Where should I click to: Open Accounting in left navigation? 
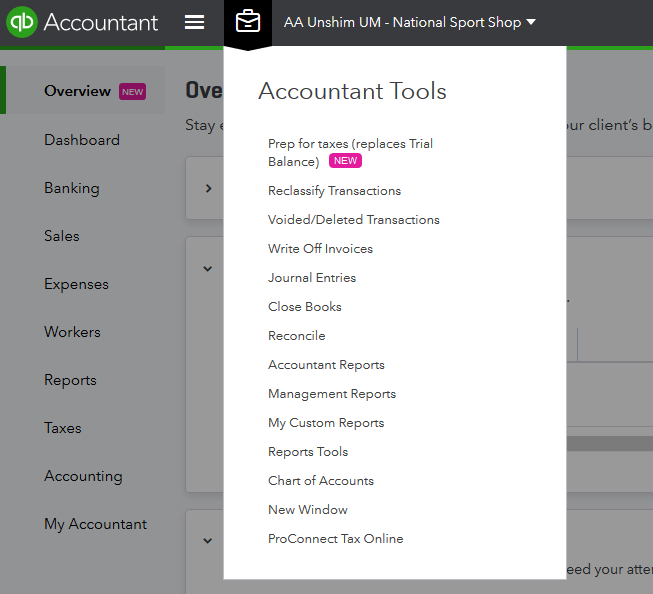tap(83, 476)
